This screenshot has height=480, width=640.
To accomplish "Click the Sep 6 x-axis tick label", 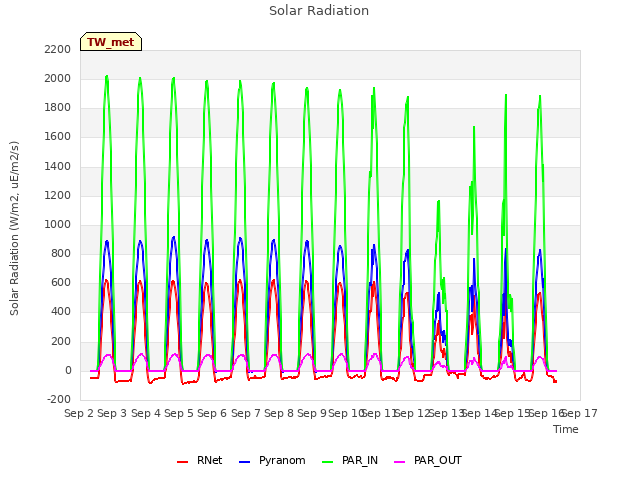I will coord(212,413).
